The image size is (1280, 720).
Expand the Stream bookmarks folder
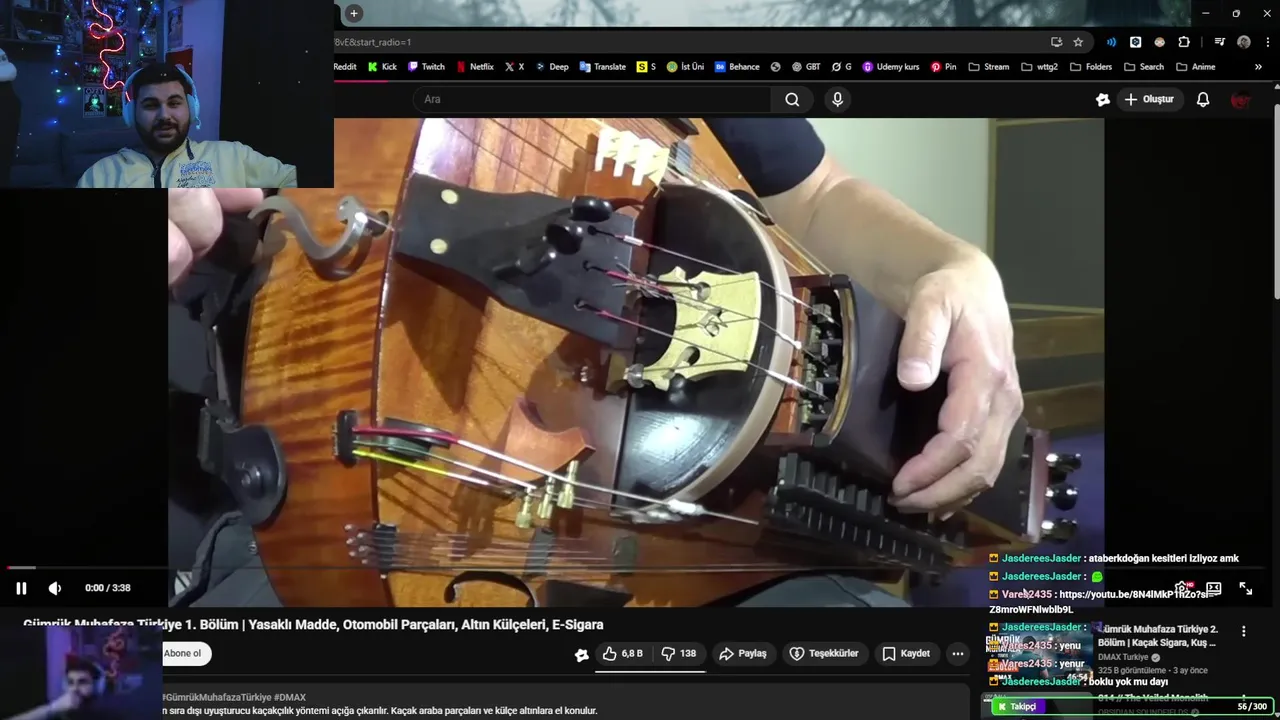click(x=989, y=67)
